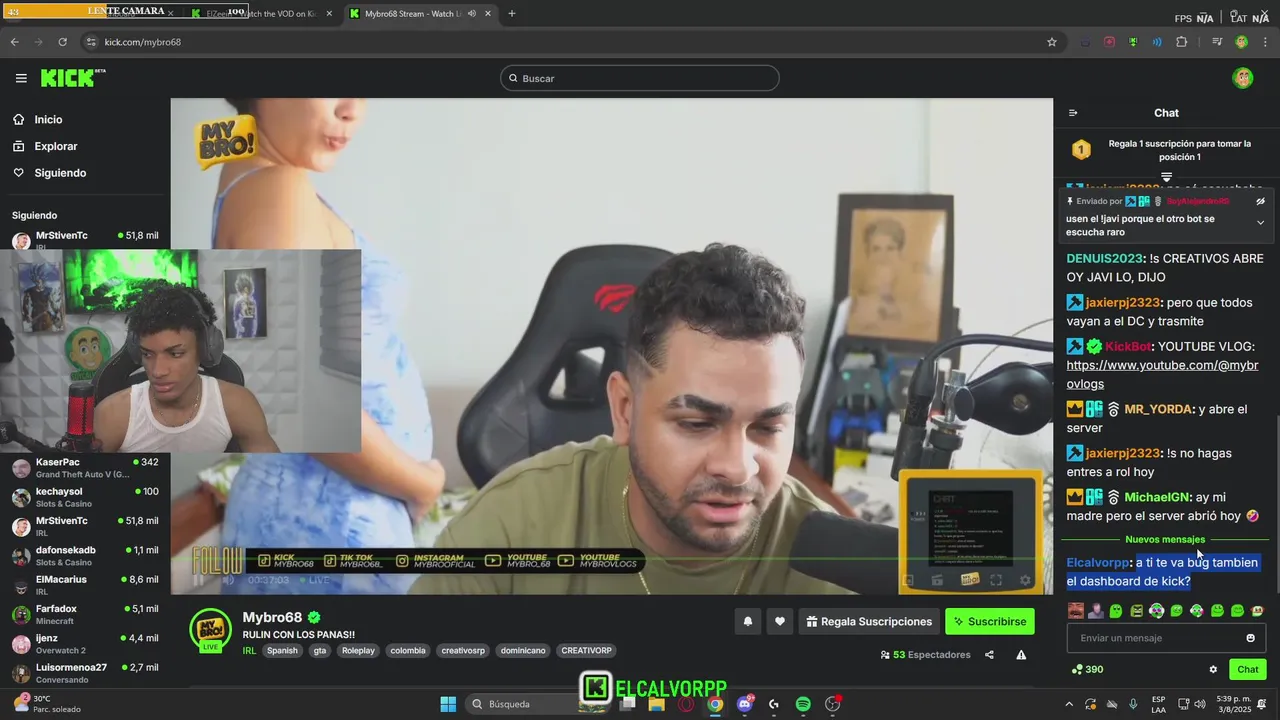Focus the Buscar search field
This screenshot has width=1280, height=720.
(x=640, y=78)
